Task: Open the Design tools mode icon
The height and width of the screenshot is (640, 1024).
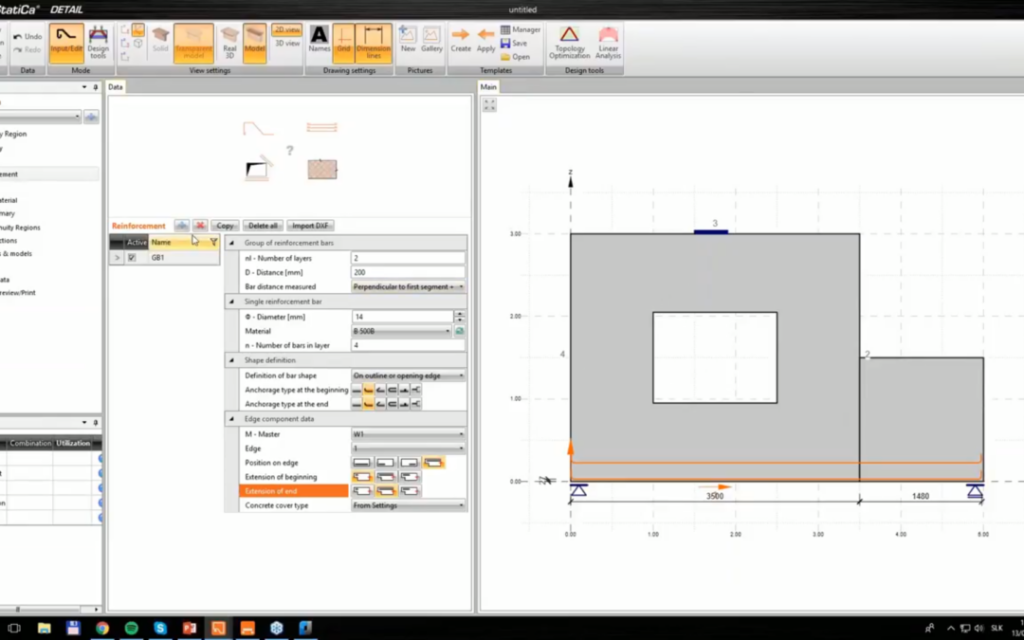Action: tap(96, 43)
